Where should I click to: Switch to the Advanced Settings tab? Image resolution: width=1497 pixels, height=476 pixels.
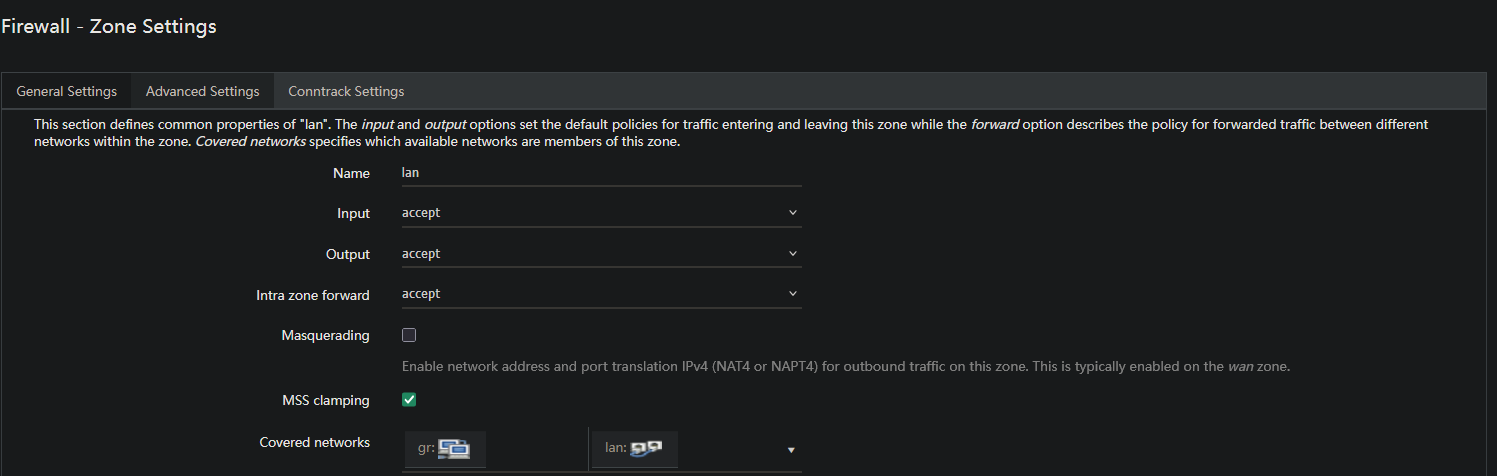[x=203, y=91]
